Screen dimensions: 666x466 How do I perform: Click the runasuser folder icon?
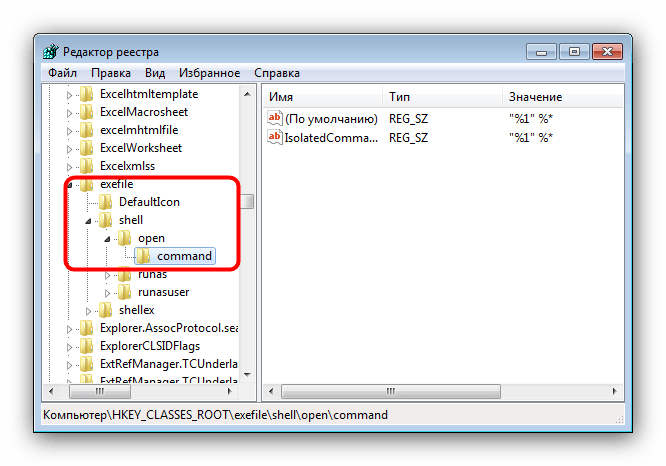[x=124, y=292]
